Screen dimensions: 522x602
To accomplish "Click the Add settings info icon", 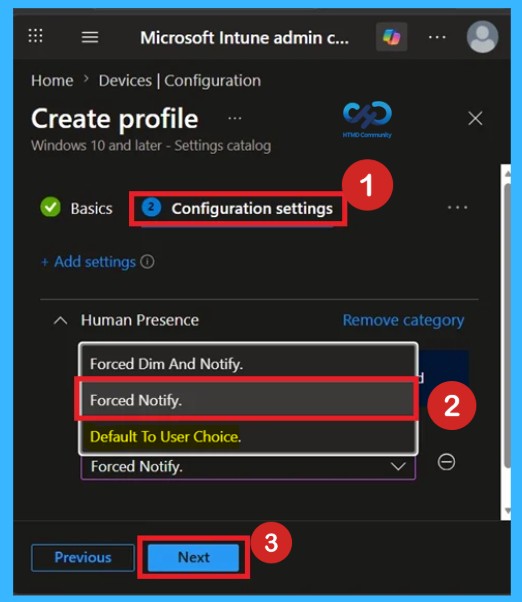I will click(147, 262).
